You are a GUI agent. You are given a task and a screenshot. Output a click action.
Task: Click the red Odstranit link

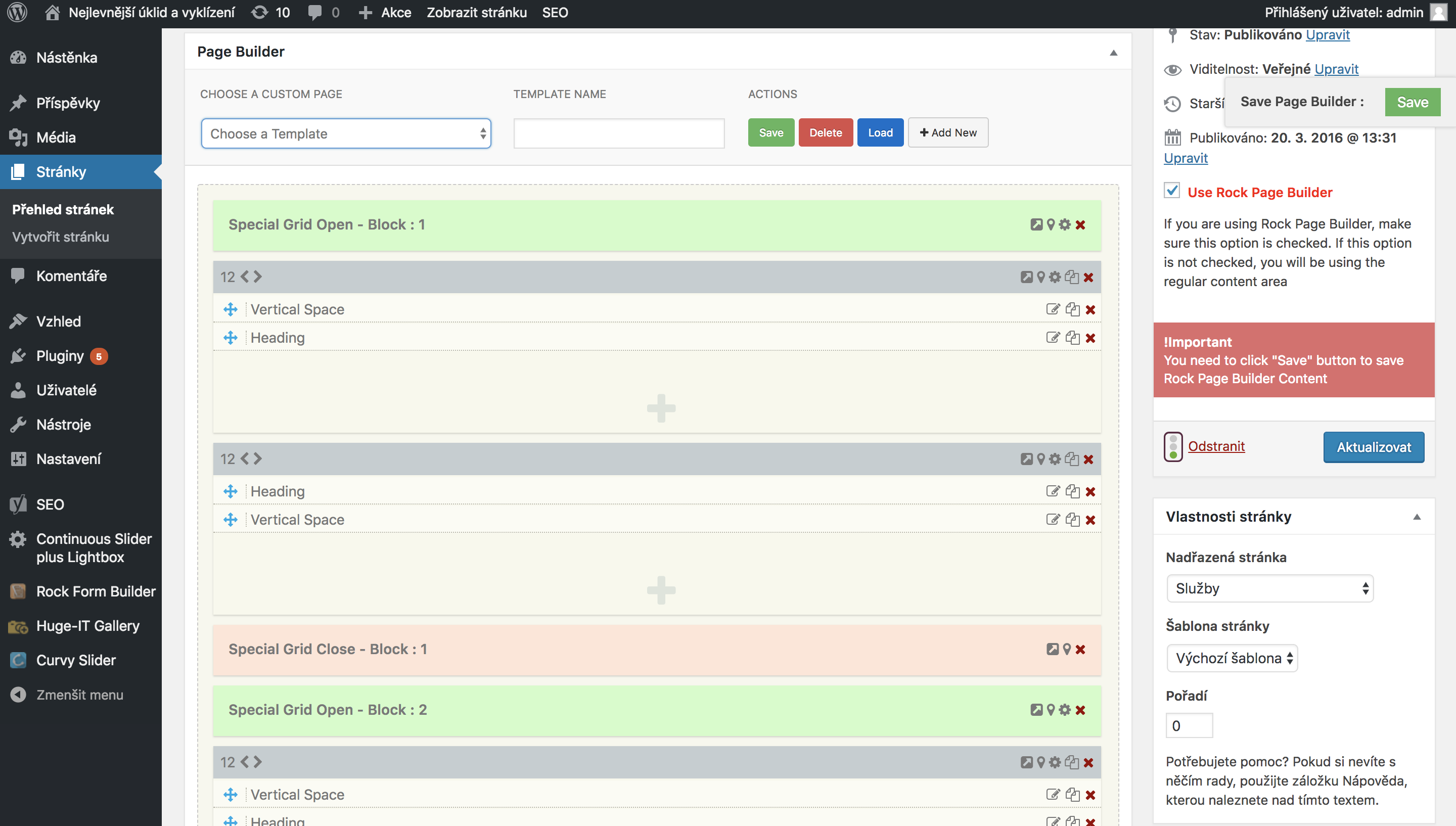[x=1216, y=446]
